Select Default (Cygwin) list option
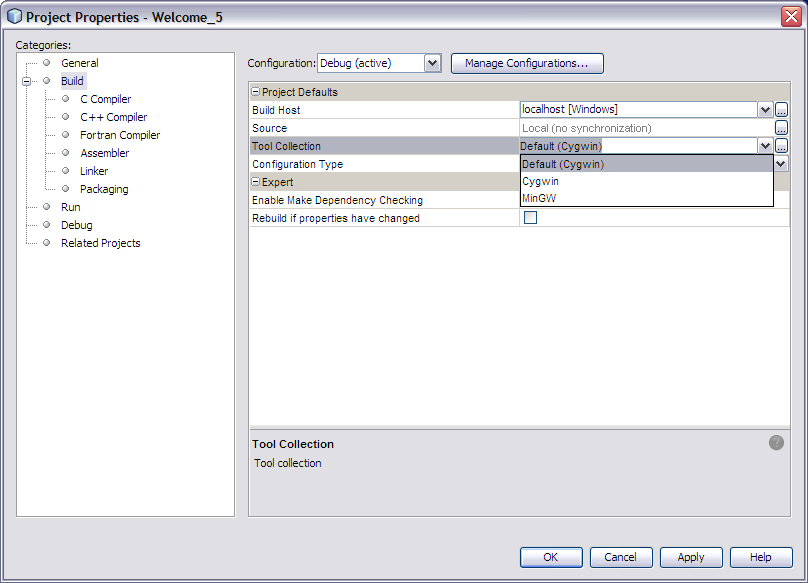The width and height of the screenshot is (808, 583). (562, 164)
